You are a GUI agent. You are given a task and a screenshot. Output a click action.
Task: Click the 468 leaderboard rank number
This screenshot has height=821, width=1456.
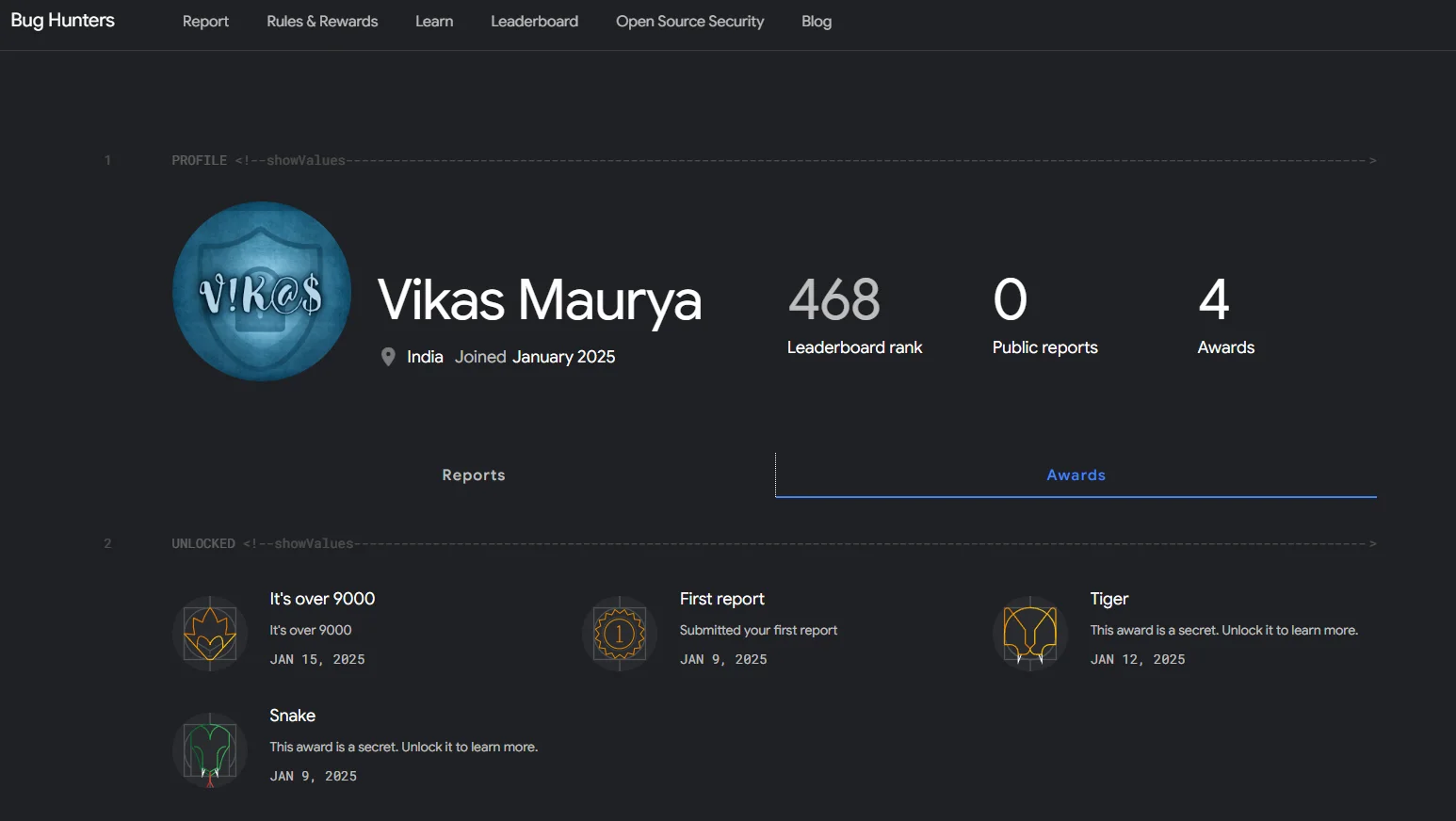(834, 299)
